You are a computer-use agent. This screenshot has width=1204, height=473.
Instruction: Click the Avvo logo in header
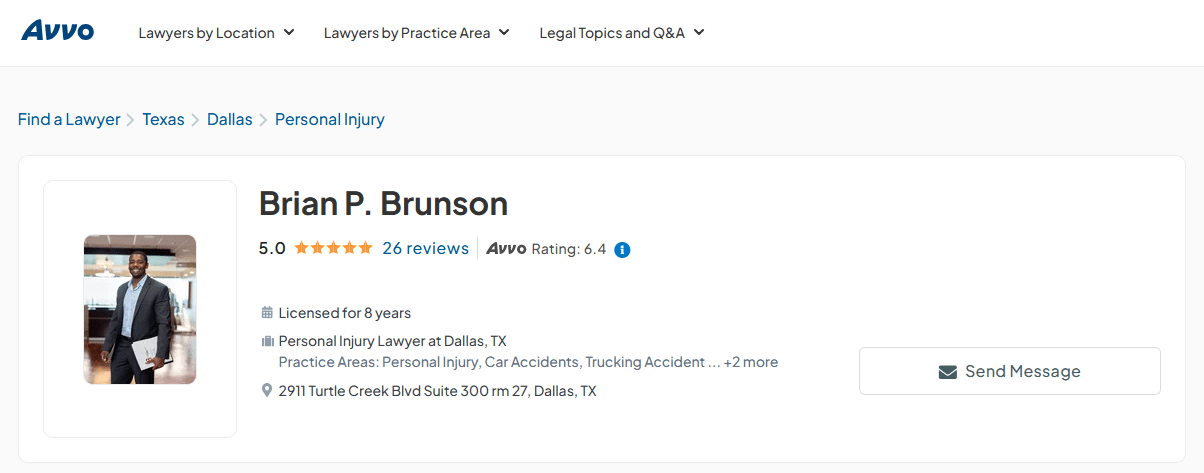58,31
